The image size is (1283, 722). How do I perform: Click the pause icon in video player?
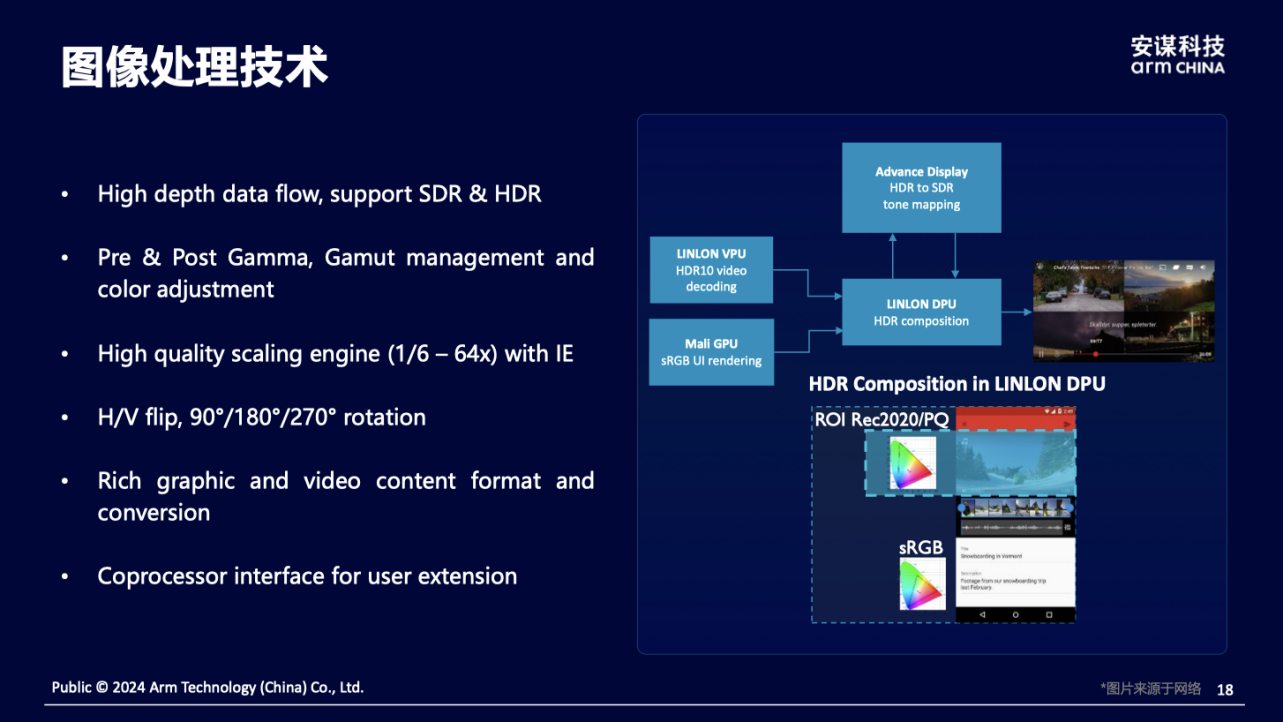tap(1041, 354)
